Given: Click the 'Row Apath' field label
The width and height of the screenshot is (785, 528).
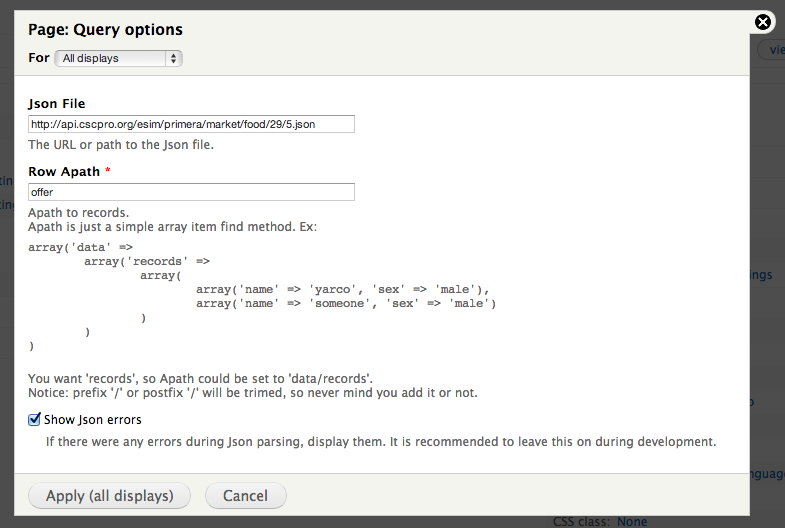Looking at the screenshot, I should (x=64, y=172).
